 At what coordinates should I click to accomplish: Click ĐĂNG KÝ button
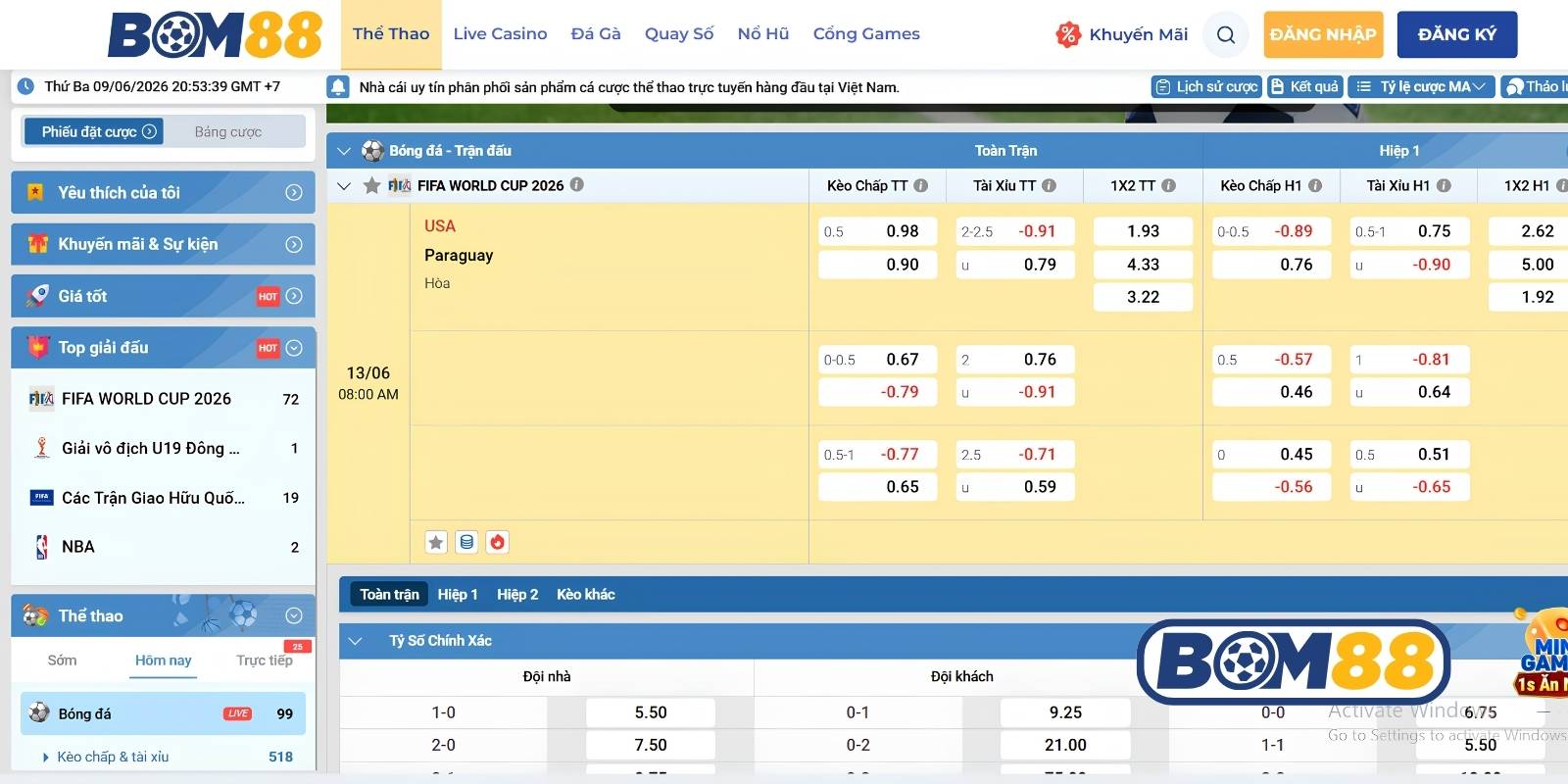point(1457,35)
